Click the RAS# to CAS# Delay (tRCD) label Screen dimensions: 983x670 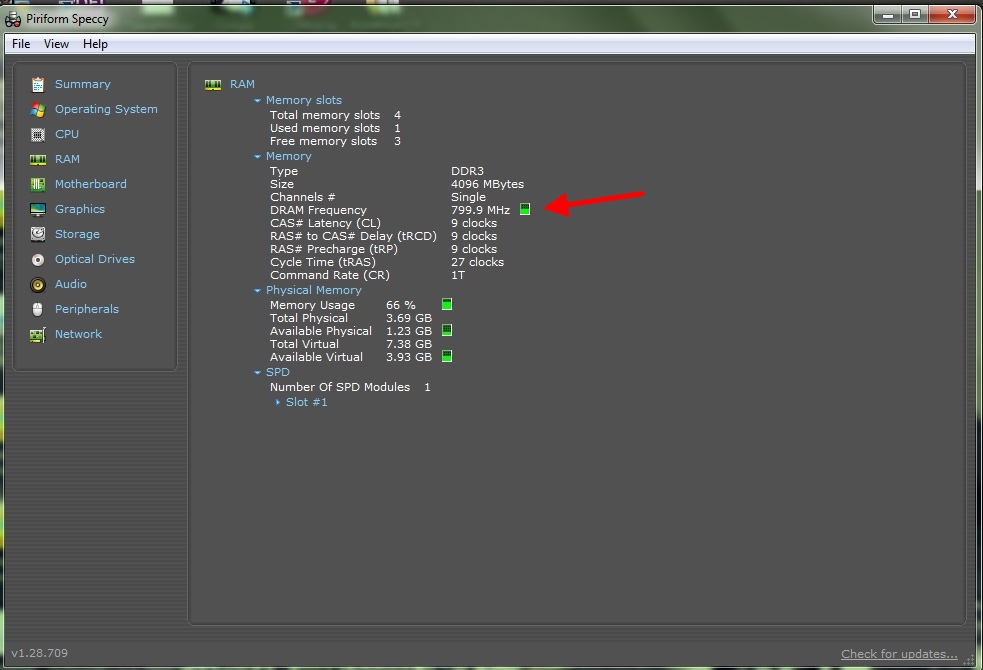(353, 236)
